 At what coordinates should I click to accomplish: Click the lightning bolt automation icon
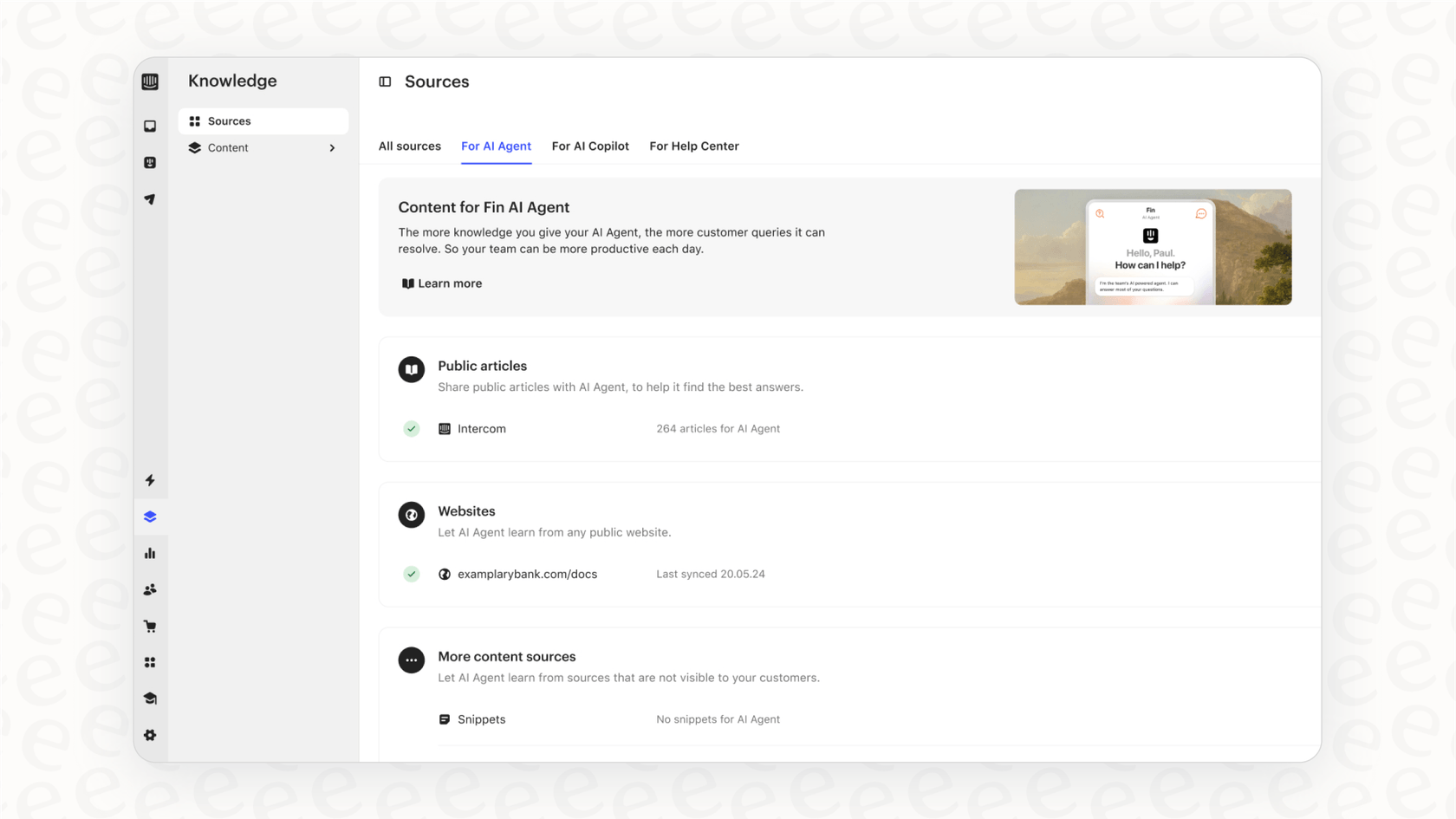(150, 480)
